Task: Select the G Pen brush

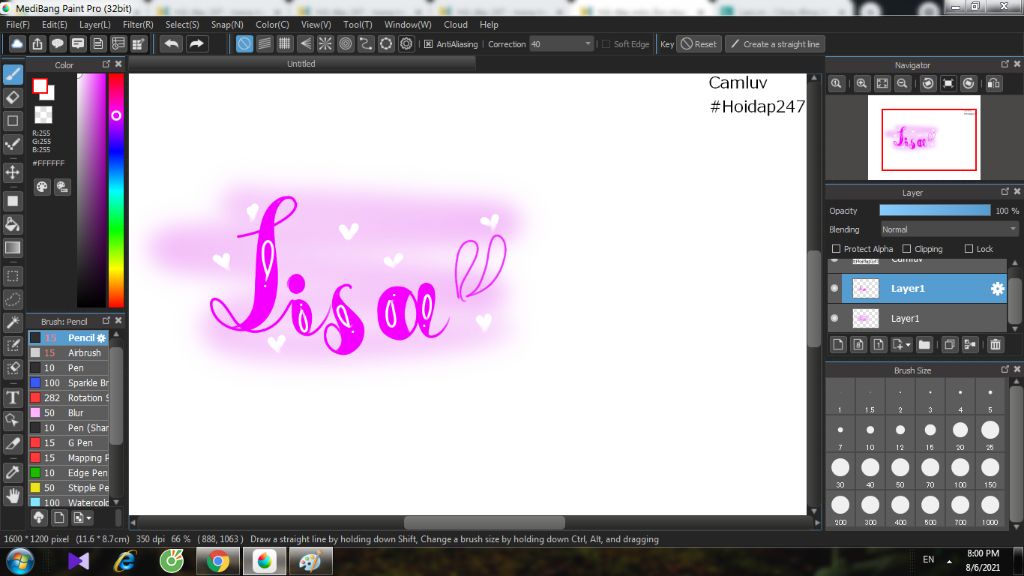Action: (69, 443)
